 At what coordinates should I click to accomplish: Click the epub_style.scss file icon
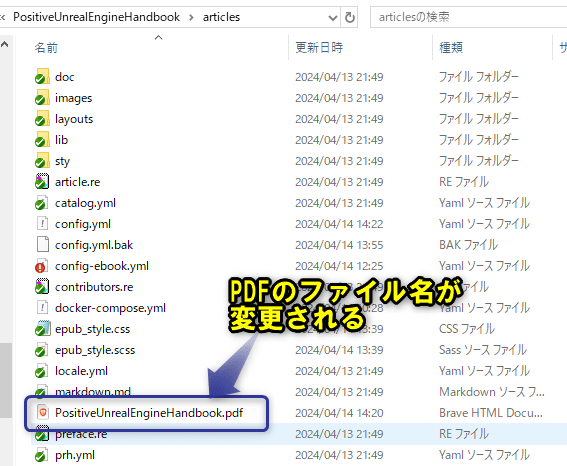[42, 350]
